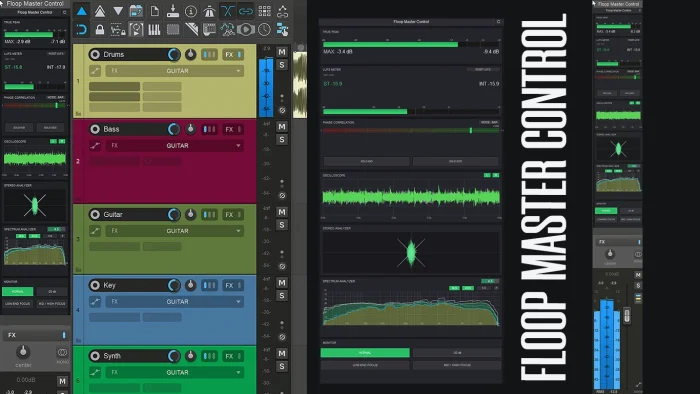
Task: Click MID / HIGH FOCUS in center panel
Action: tap(456, 365)
